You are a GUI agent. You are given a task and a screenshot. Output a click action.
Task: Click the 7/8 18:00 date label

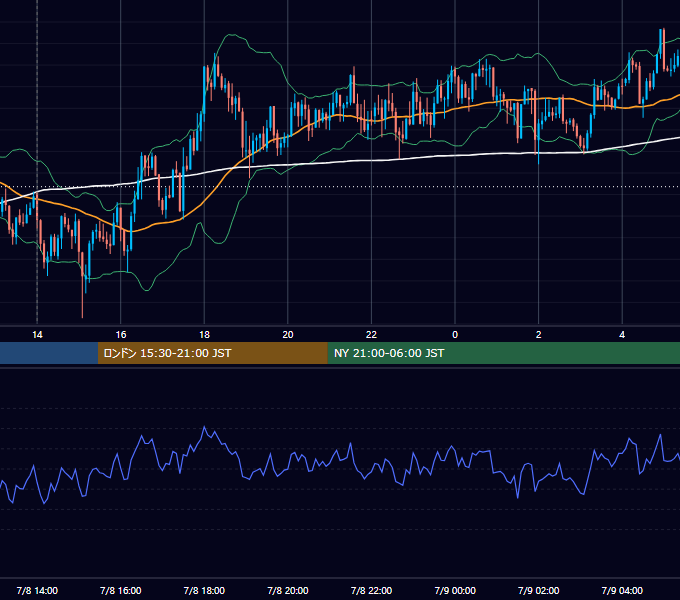tap(204, 590)
